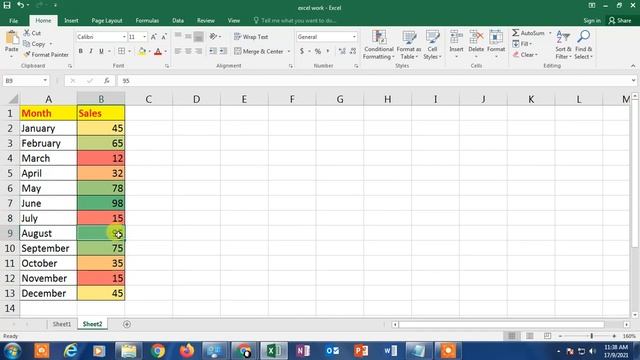Adjust the zoom slider
The image size is (640, 360).
tap(591, 336)
